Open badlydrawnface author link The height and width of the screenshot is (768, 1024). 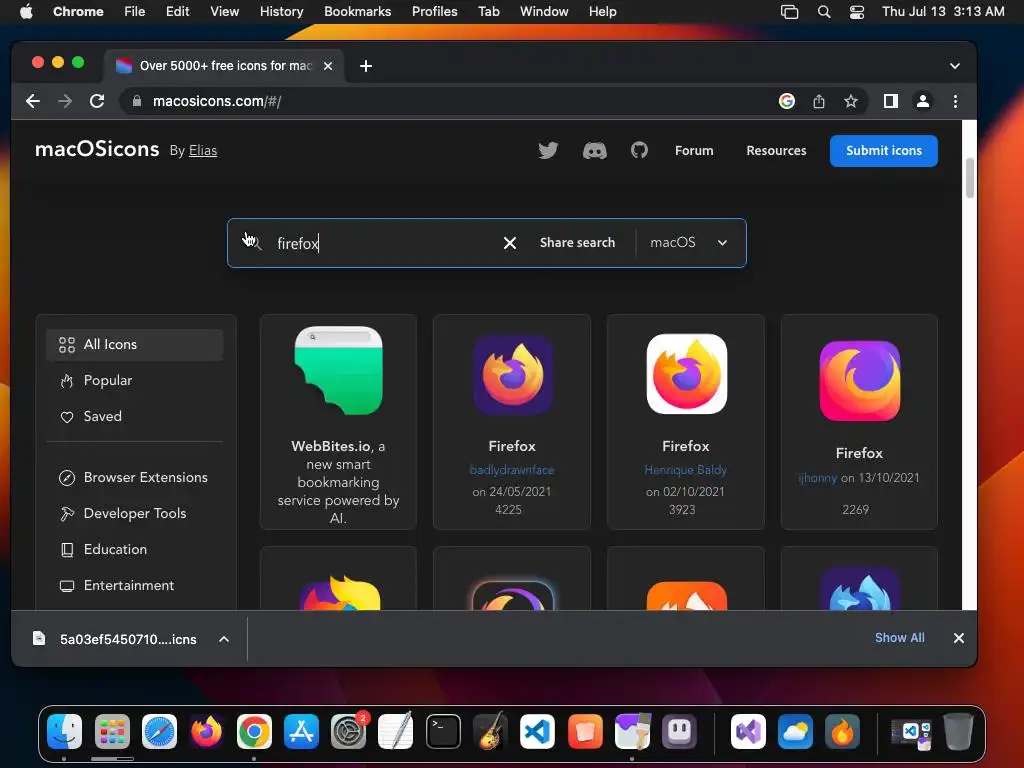pyautogui.click(x=512, y=470)
